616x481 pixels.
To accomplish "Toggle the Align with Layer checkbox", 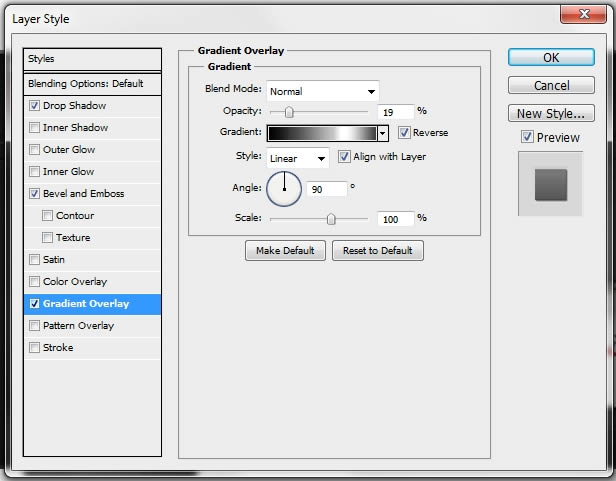I will pos(344,156).
